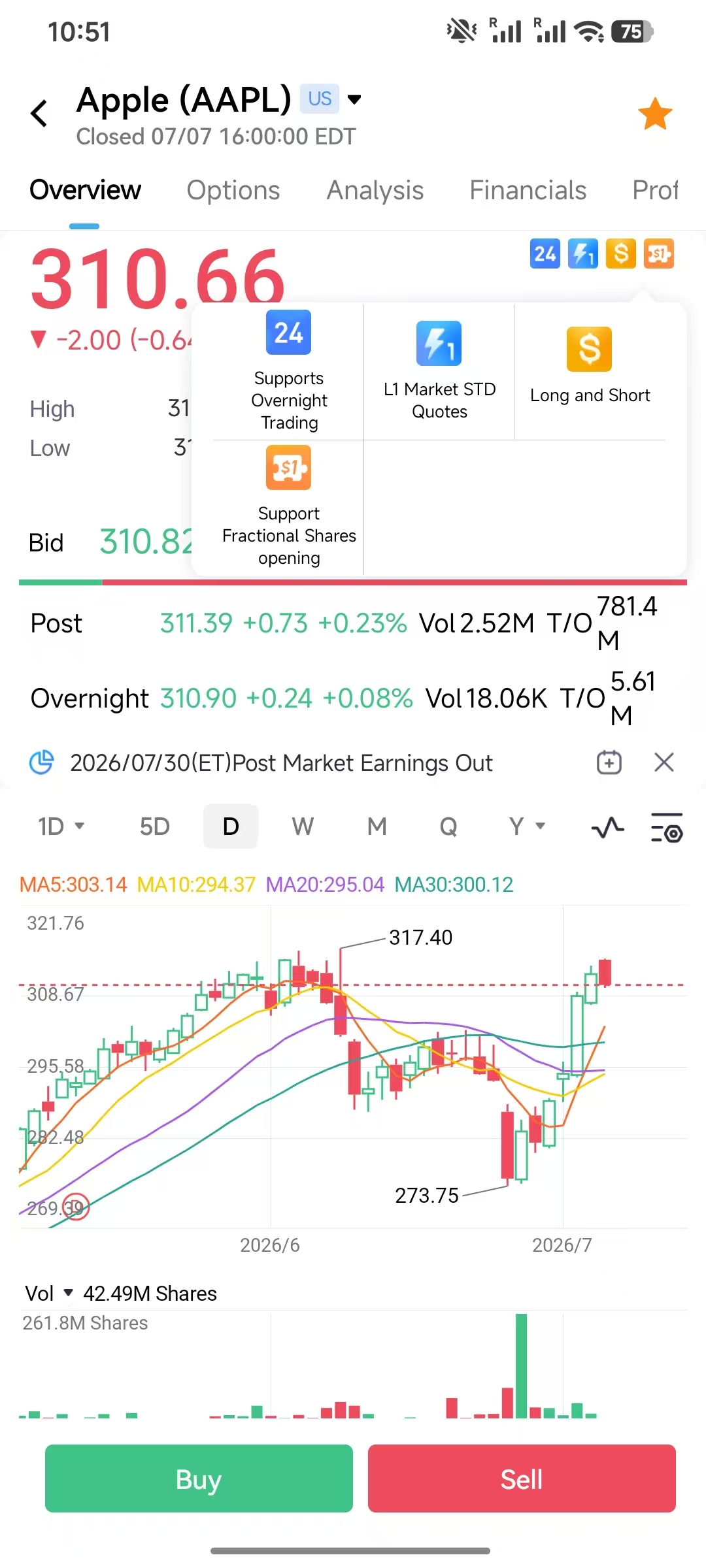Tap the mute notification status icon
This screenshot has width=706, height=1568.
462,31
